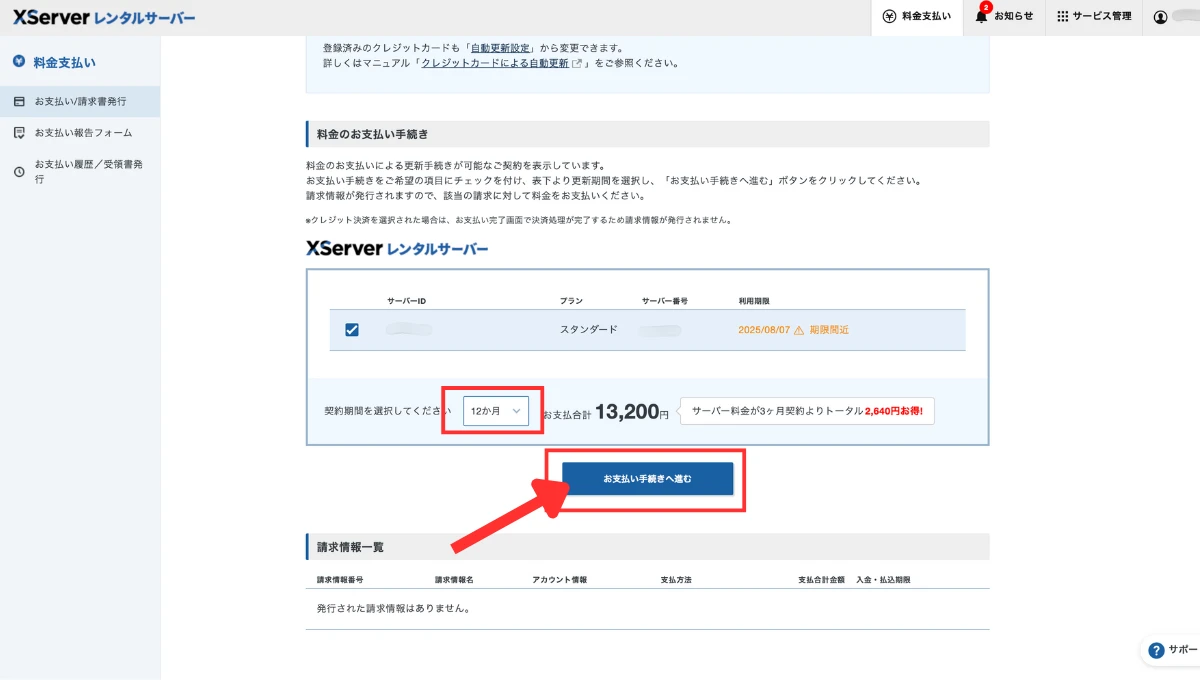Open the お知らせ header menu
Screen dimensions: 1200x680
1004,17
